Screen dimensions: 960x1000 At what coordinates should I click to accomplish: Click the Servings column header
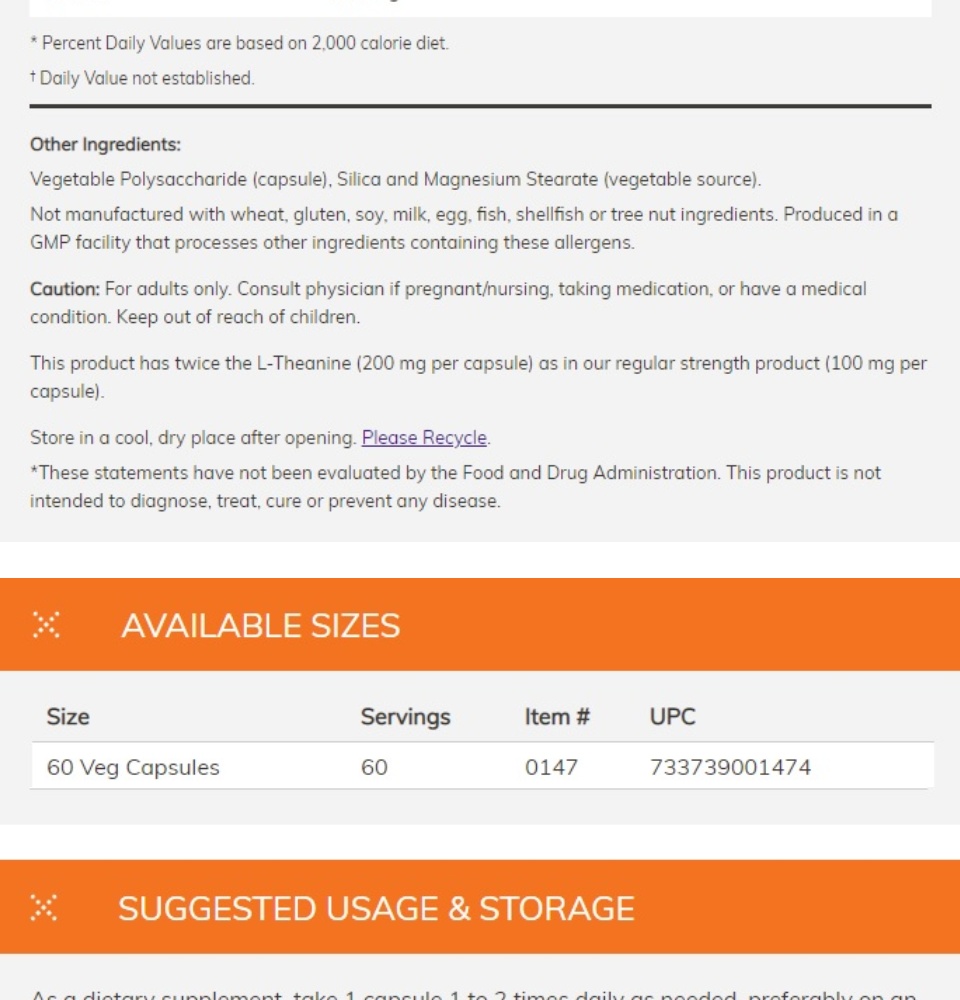[x=405, y=717]
